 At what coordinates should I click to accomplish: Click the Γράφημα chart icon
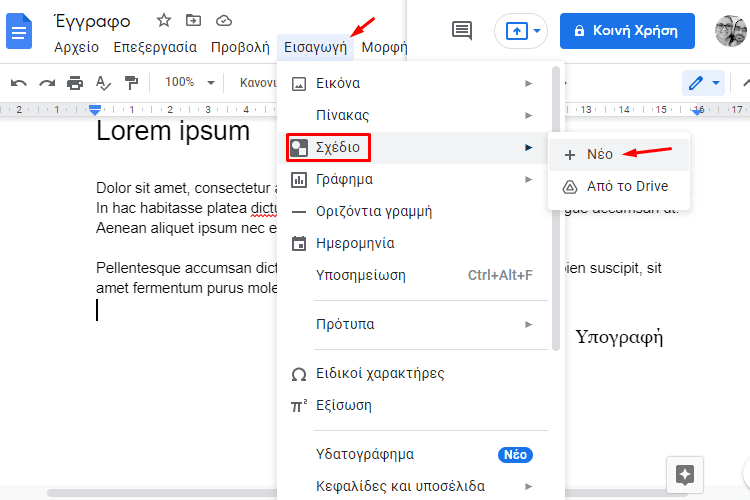[299, 180]
